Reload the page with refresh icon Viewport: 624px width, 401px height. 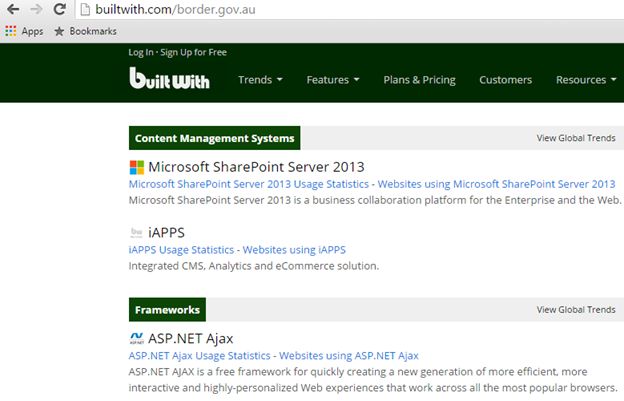(60, 9)
